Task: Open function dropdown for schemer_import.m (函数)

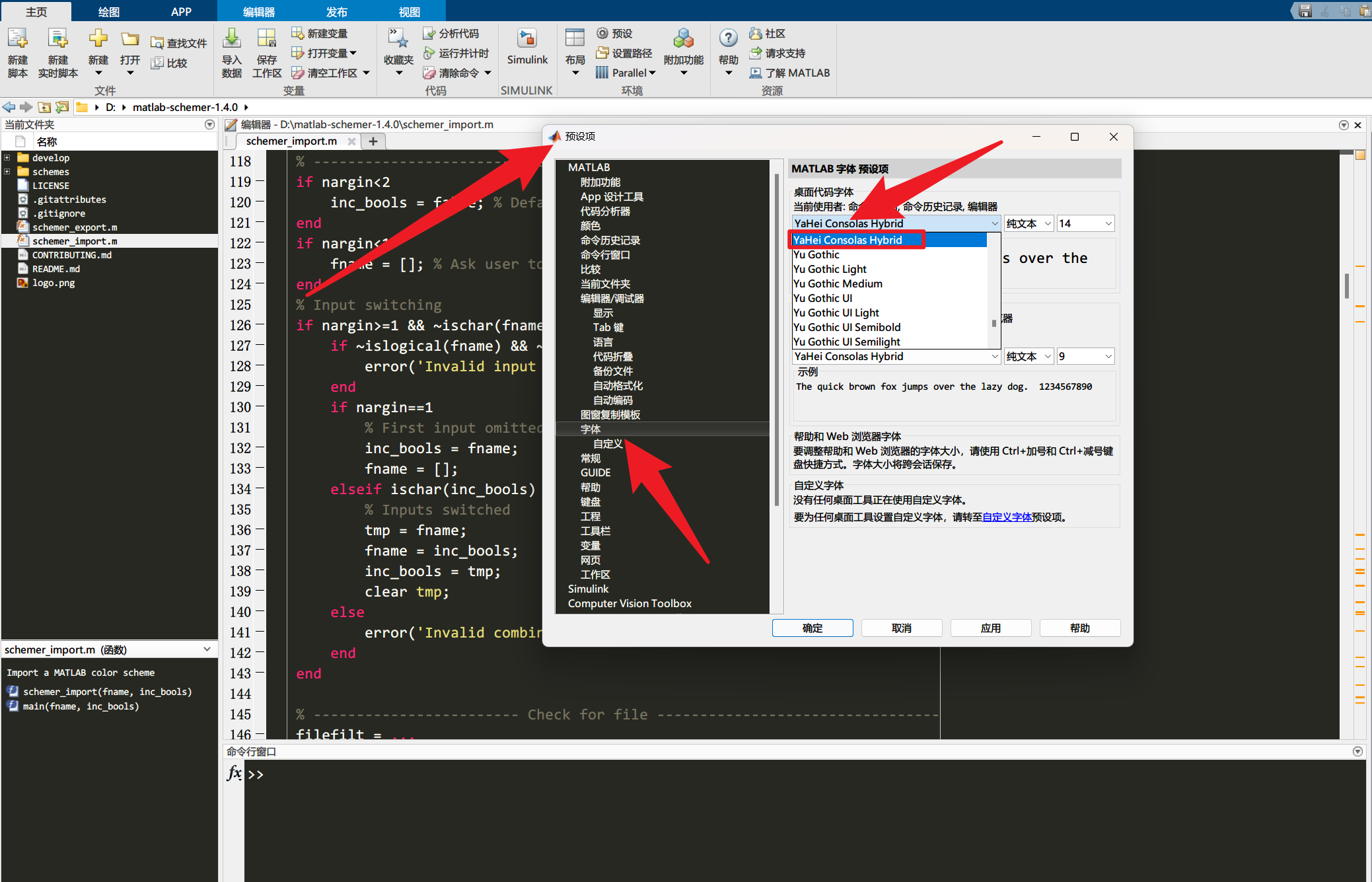Action: pos(207,649)
